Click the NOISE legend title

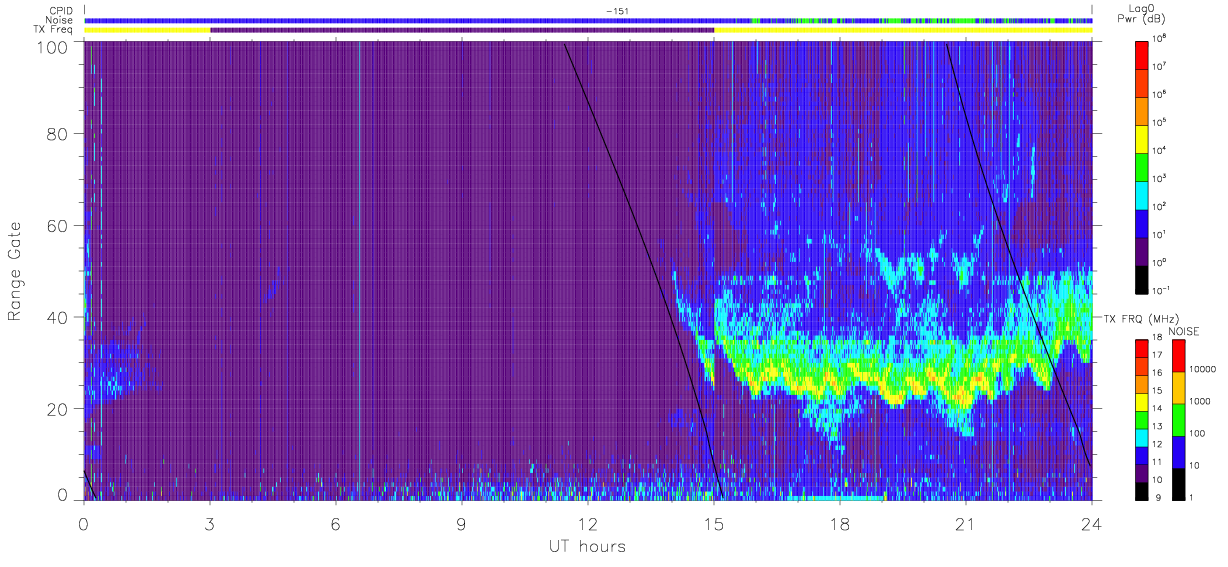(x=1184, y=330)
